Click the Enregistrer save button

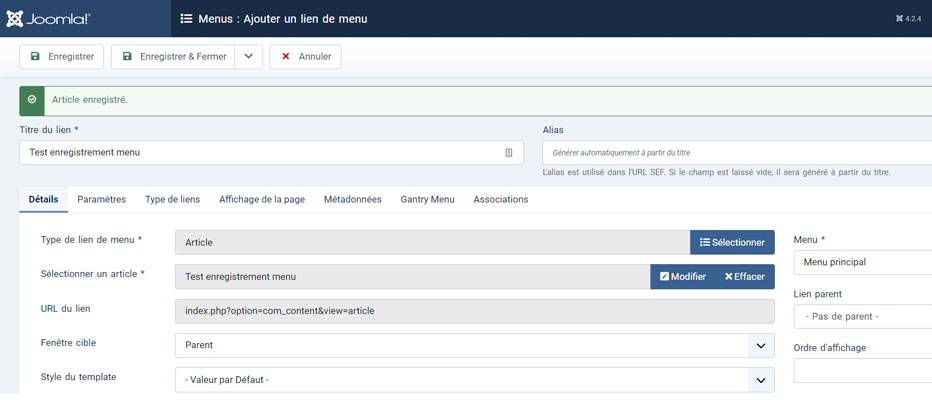(x=62, y=56)
